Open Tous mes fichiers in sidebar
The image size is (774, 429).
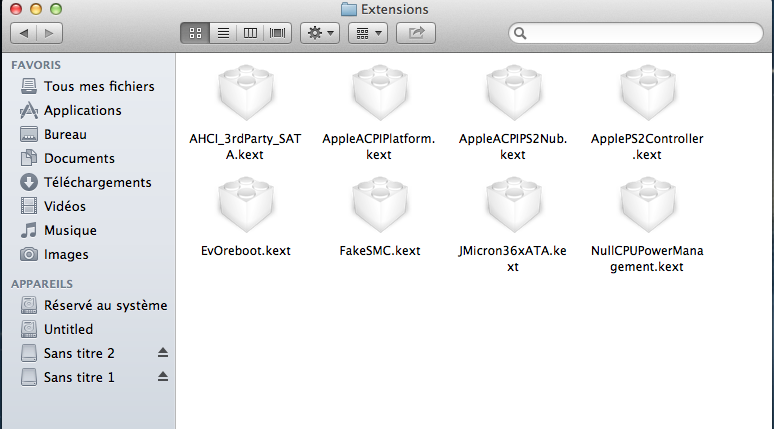click(x=88, y=86)
